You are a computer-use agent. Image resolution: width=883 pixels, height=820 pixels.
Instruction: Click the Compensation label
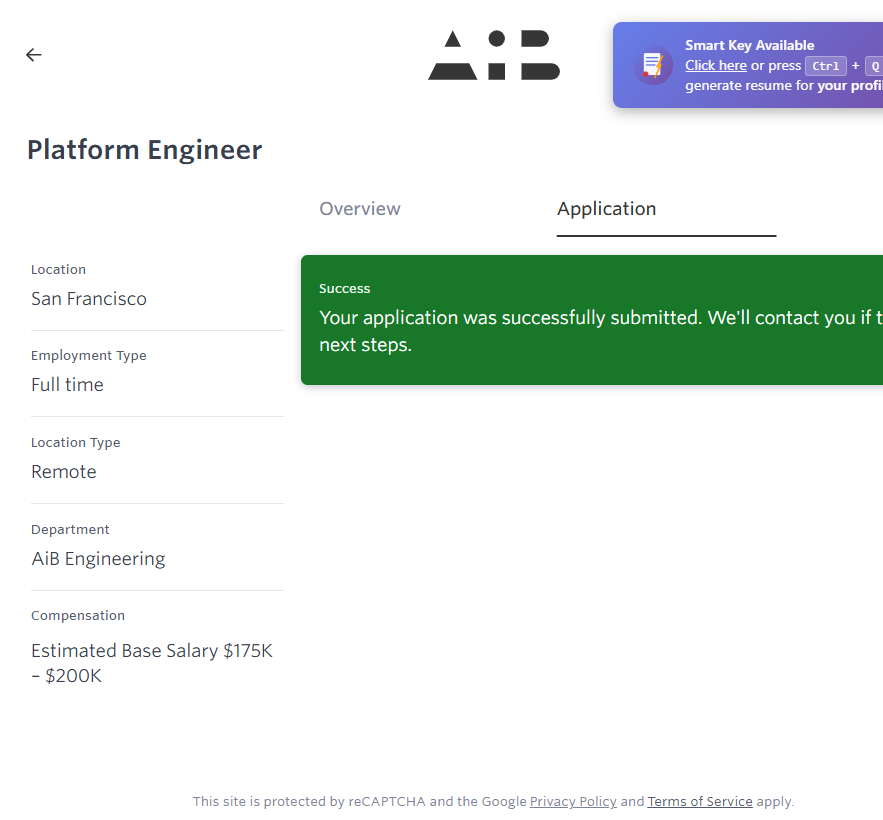click(78, 616)
